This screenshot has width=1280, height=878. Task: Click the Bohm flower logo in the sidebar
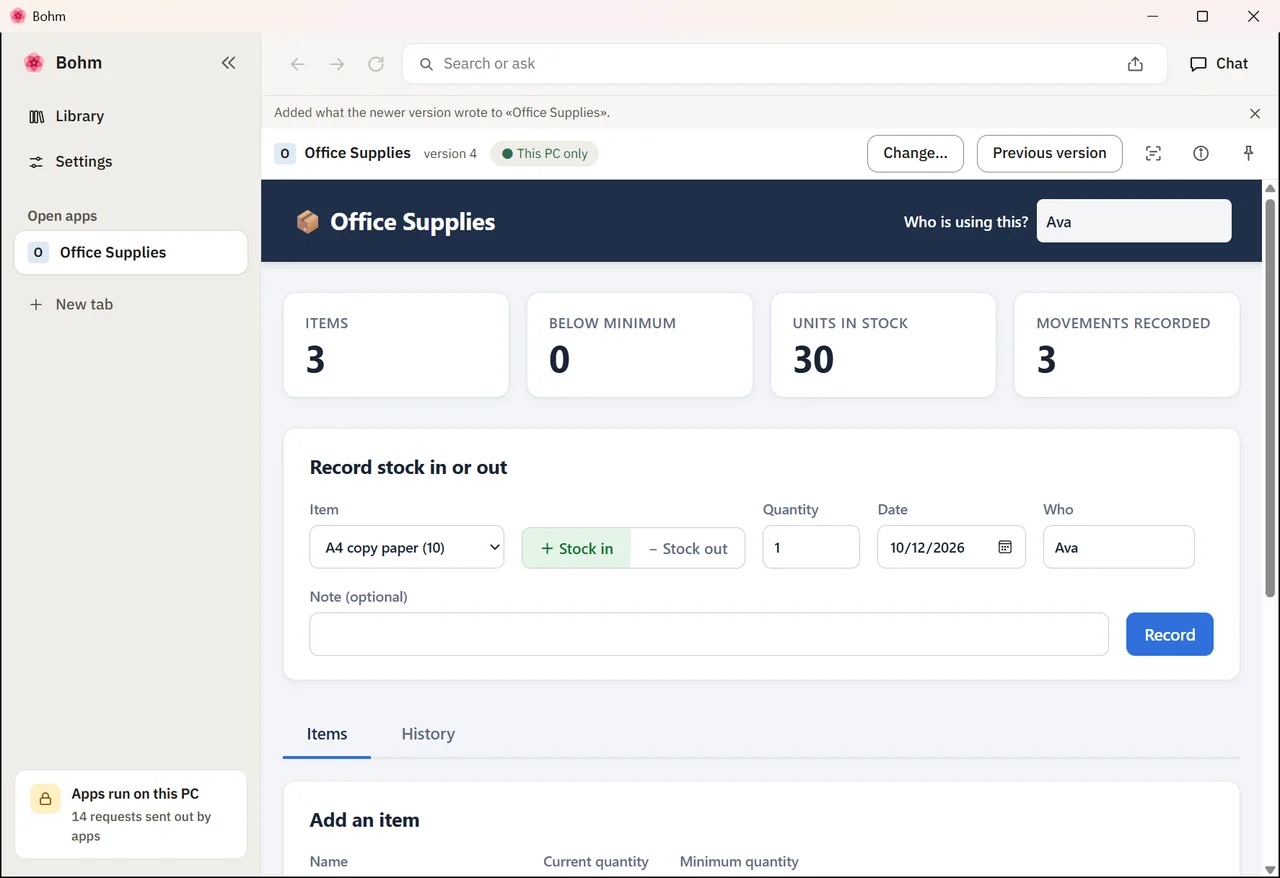pyautogui.click(x=34, y=63)
